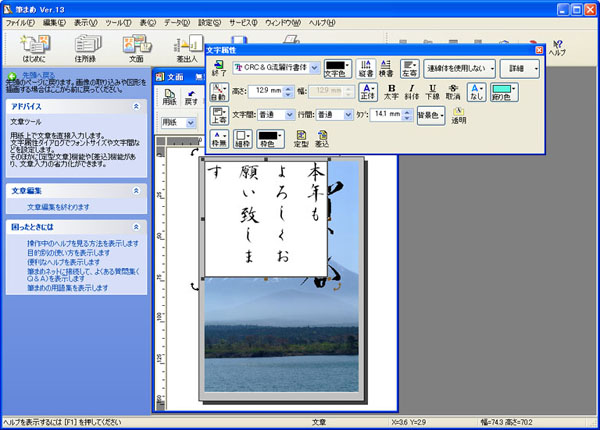Toggle 太字 bold formatting
This screenshot has height=430, width=600.
coord(392,92)
